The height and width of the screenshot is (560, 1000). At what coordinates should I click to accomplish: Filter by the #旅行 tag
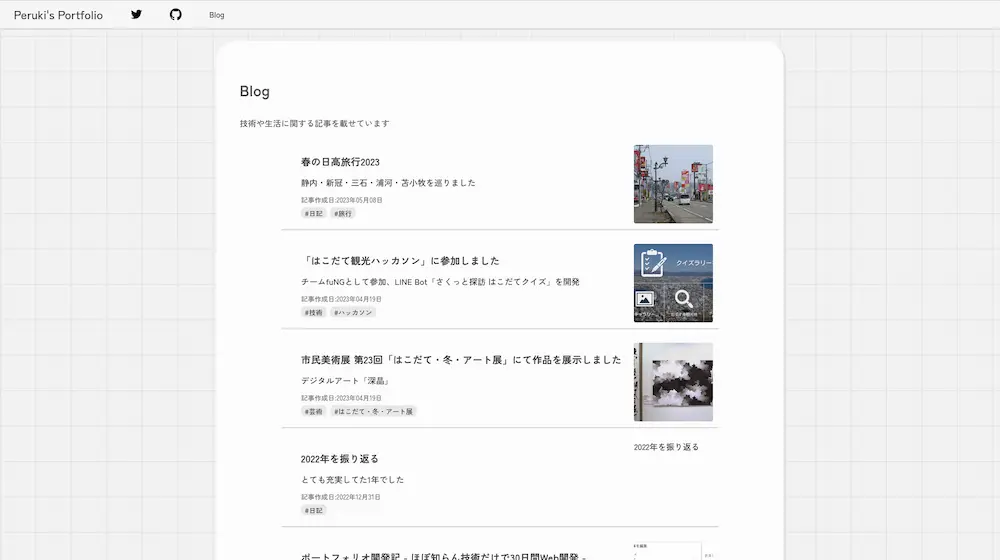tap(343, 213)
